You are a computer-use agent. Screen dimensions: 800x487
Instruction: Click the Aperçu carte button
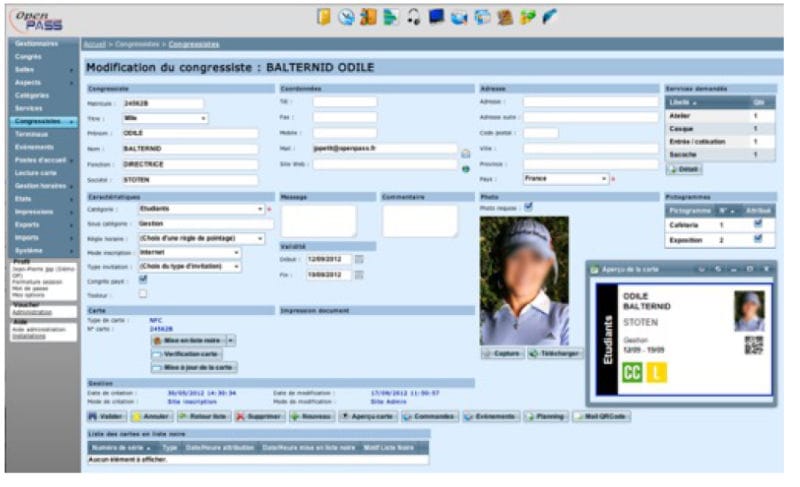tap(367, 417)
